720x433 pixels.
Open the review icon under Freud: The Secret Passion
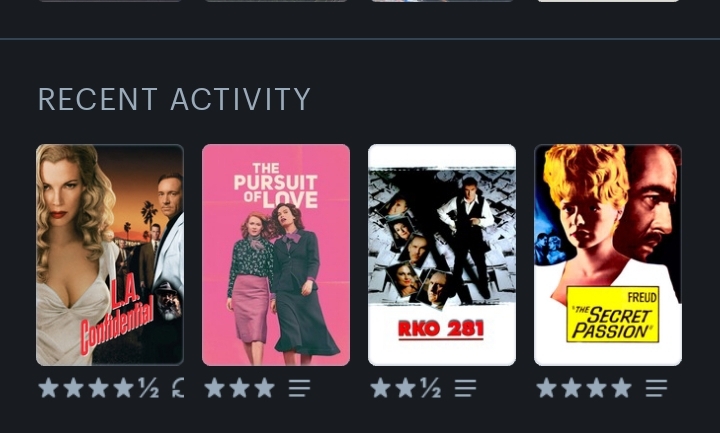656,388
